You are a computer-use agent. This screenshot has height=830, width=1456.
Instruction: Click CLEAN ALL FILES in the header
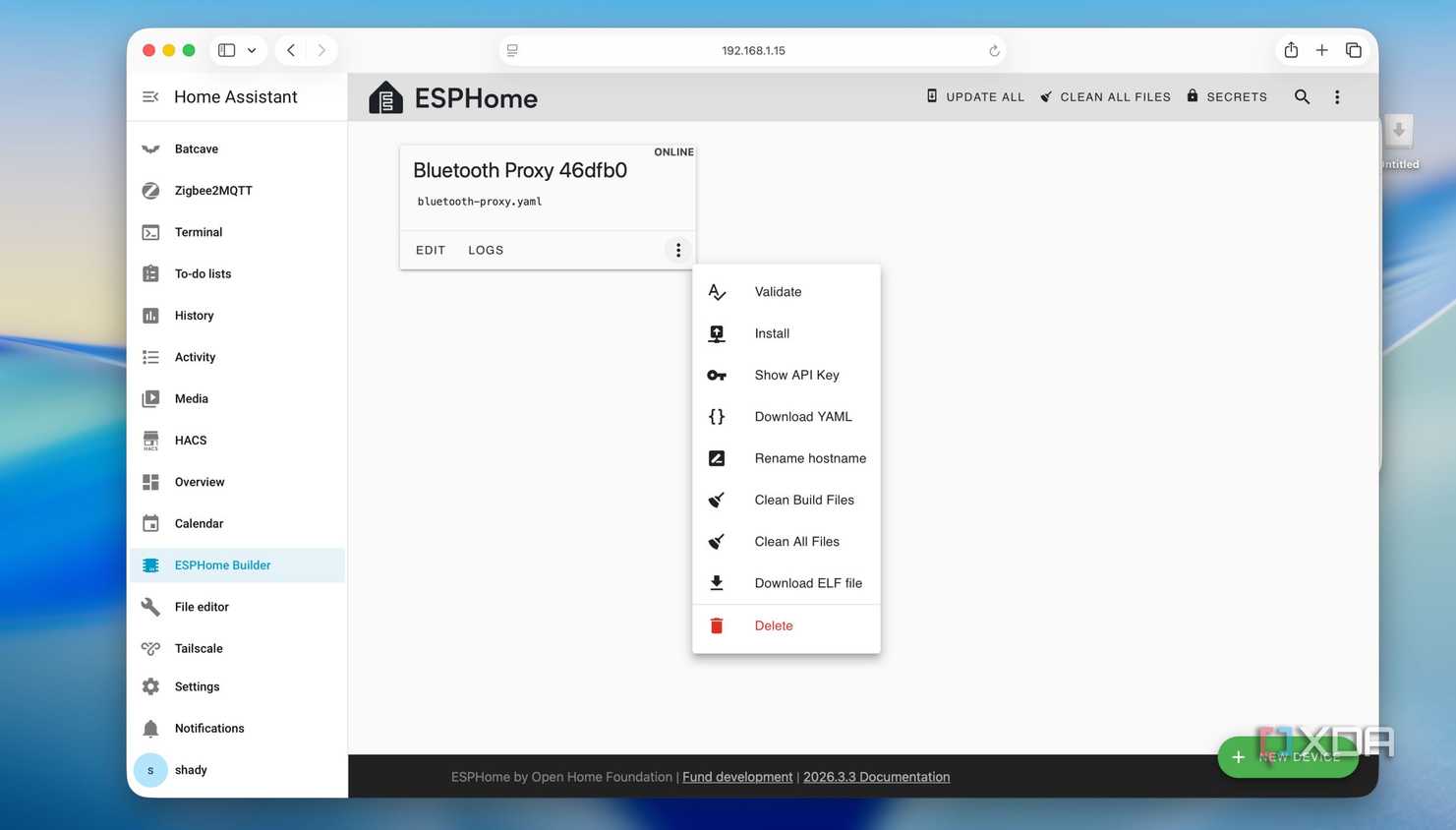click(1106, 96)
